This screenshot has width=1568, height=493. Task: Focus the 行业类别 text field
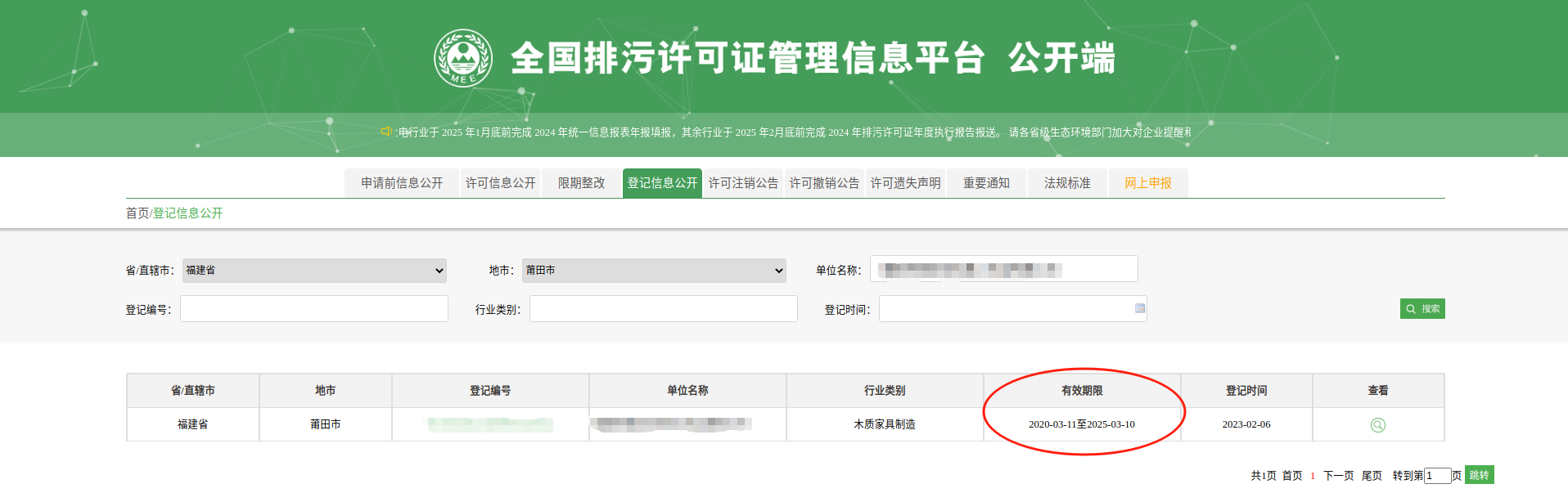[x=663, y=309]
